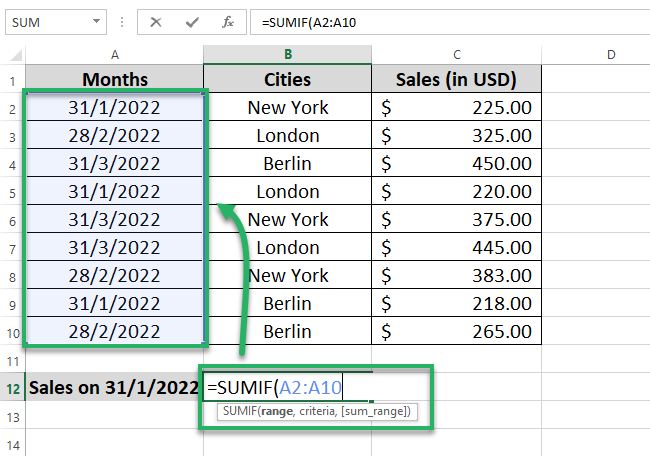The width and height of the screenshot is (650, 456).
Task: Click New York city cell in row 2
Action: tap(288, 107)
